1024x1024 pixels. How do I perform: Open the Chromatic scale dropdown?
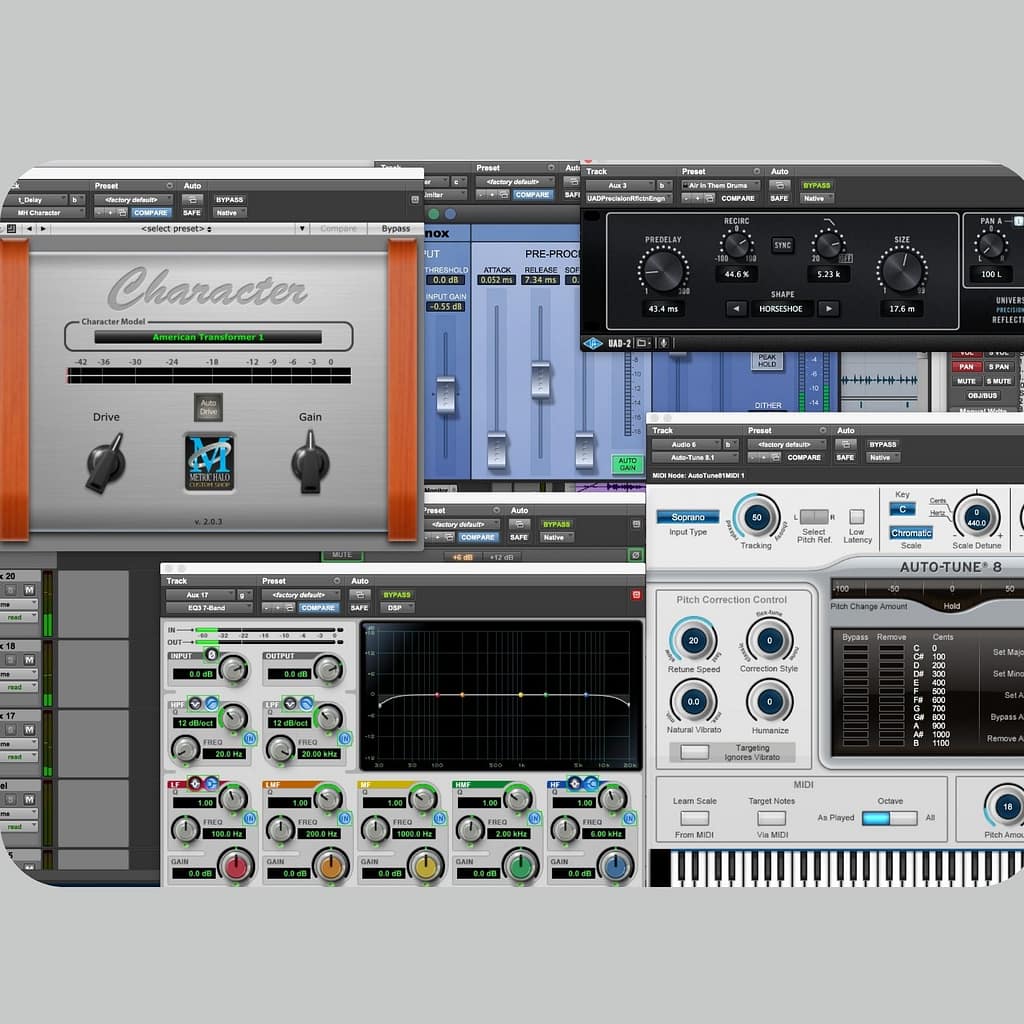911,533
